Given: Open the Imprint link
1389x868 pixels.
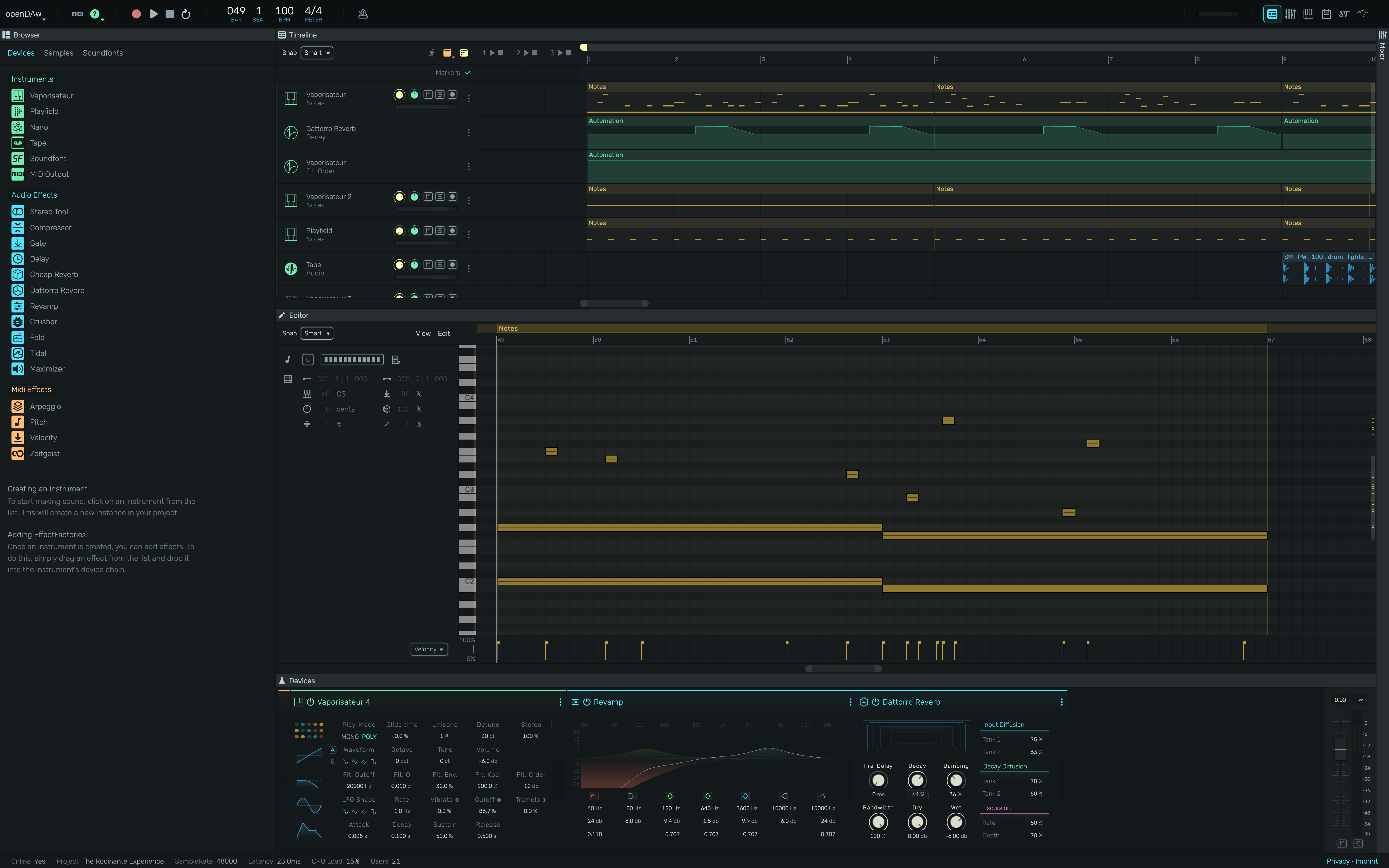Looking at the screenshot, I should (1366, 861).
